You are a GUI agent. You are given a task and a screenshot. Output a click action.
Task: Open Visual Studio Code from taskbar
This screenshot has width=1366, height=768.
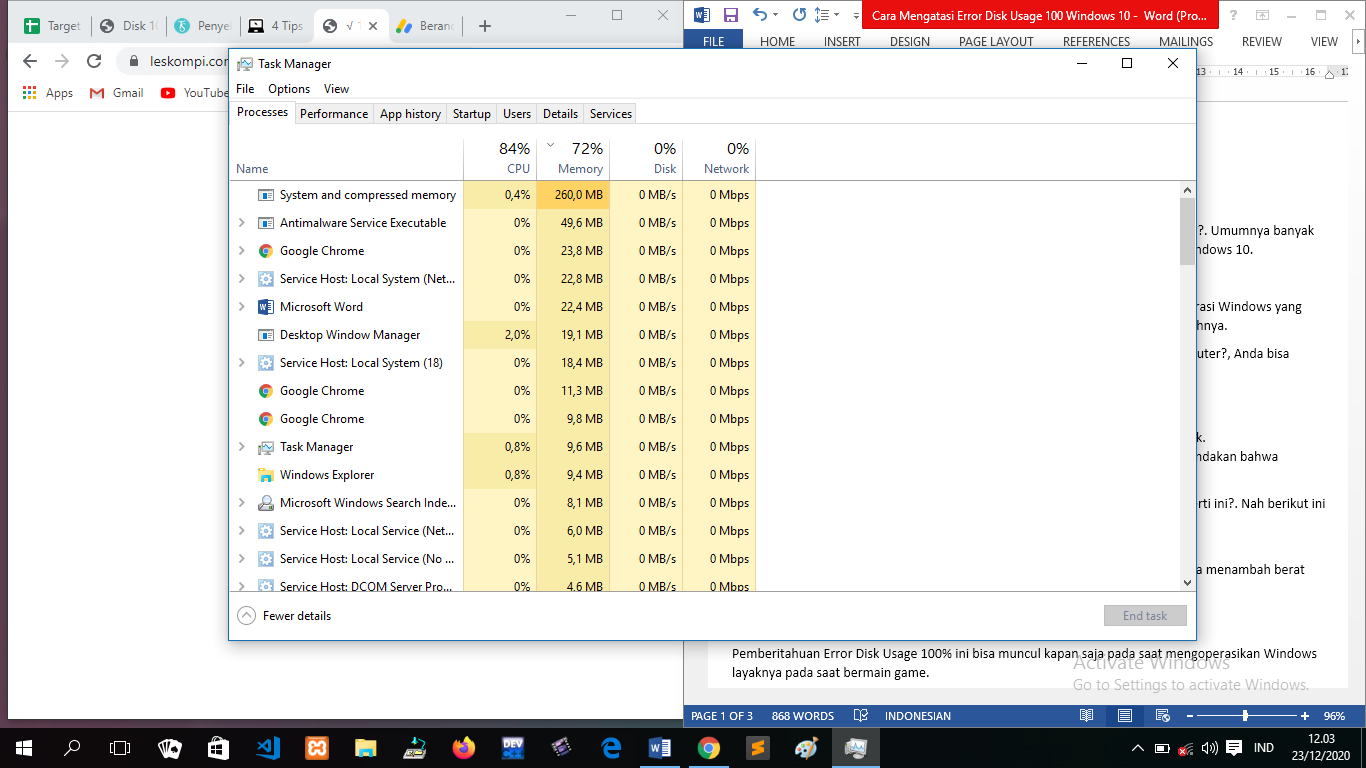(x=267, y=747)
